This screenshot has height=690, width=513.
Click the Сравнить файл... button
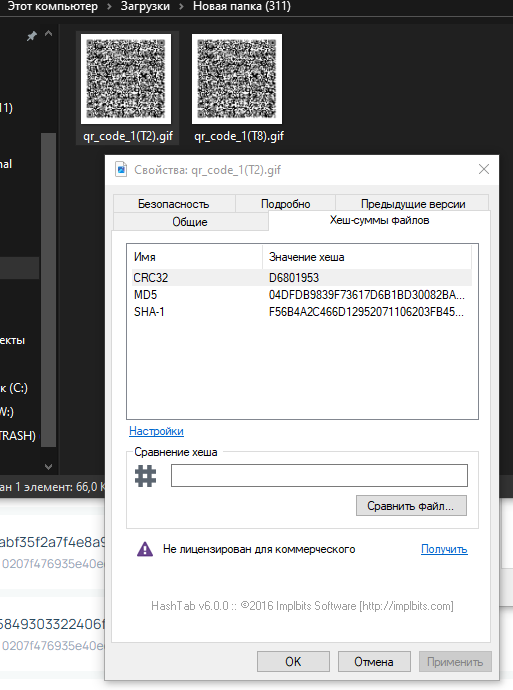(411, 506)
